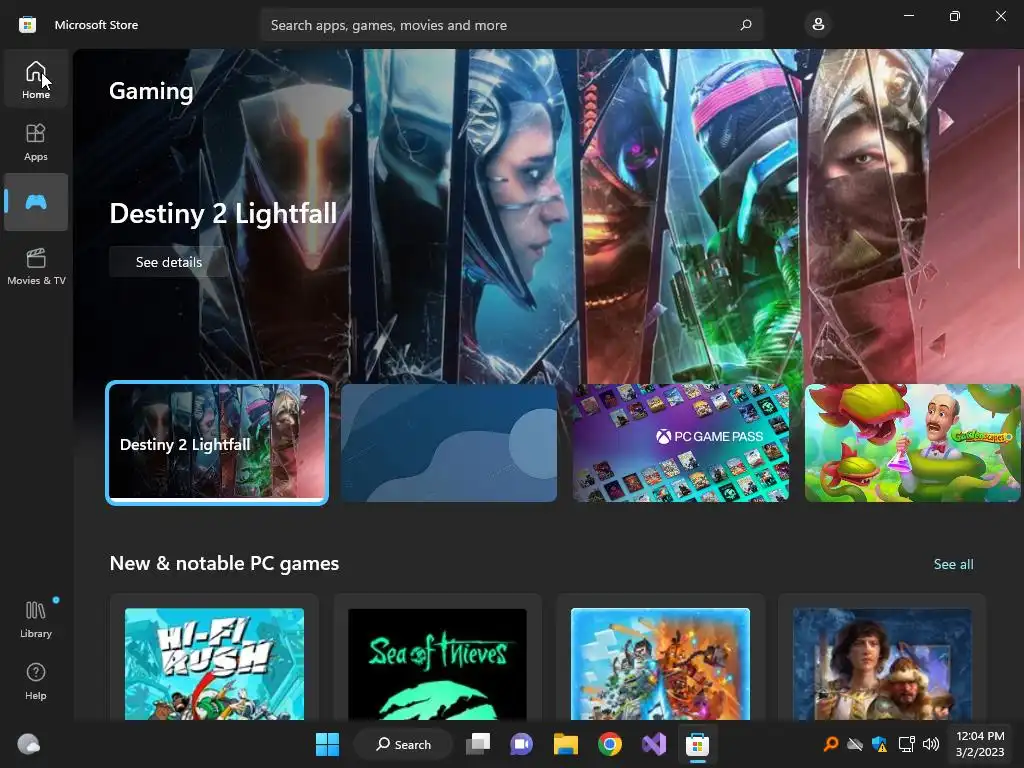The width and height of the screenshot is (1024, 768).
Task: Click the volume speaker tray icon
Action: [931, 744]
